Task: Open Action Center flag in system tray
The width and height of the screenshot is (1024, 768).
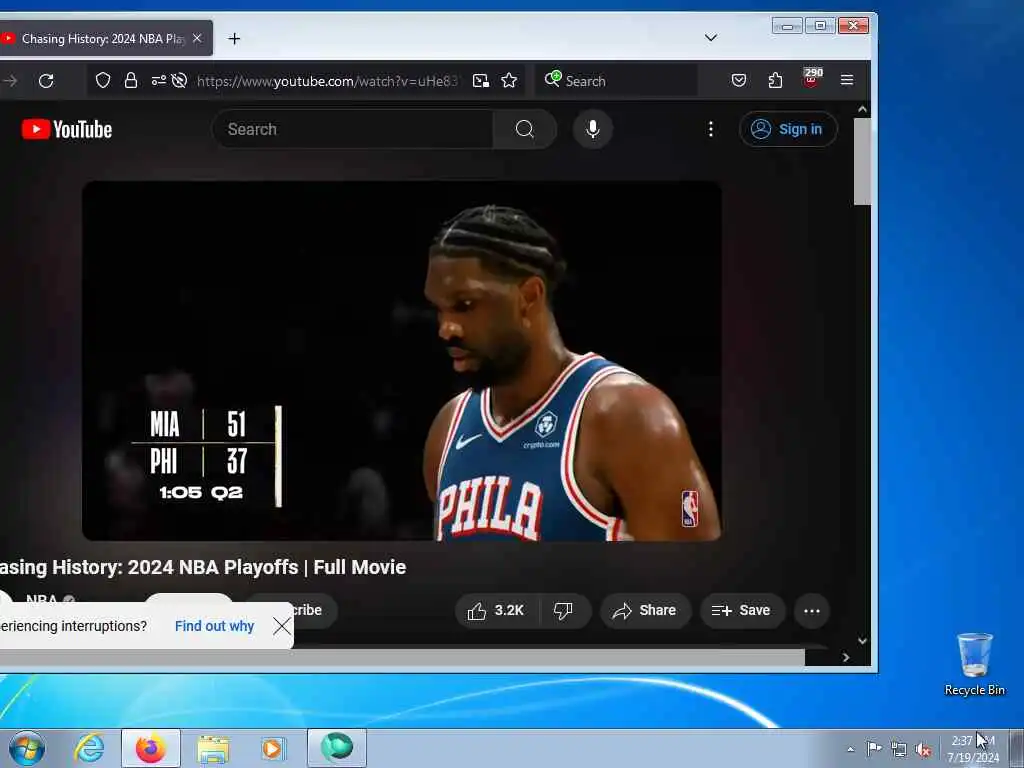Action: (x=874, y=748)
